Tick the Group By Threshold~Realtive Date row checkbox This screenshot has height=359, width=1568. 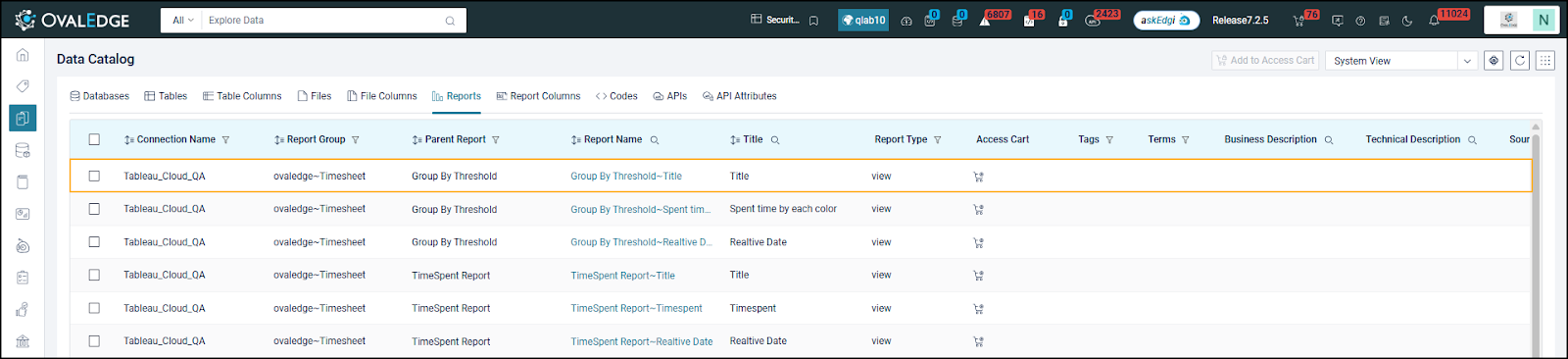click(x=94, y=242)
